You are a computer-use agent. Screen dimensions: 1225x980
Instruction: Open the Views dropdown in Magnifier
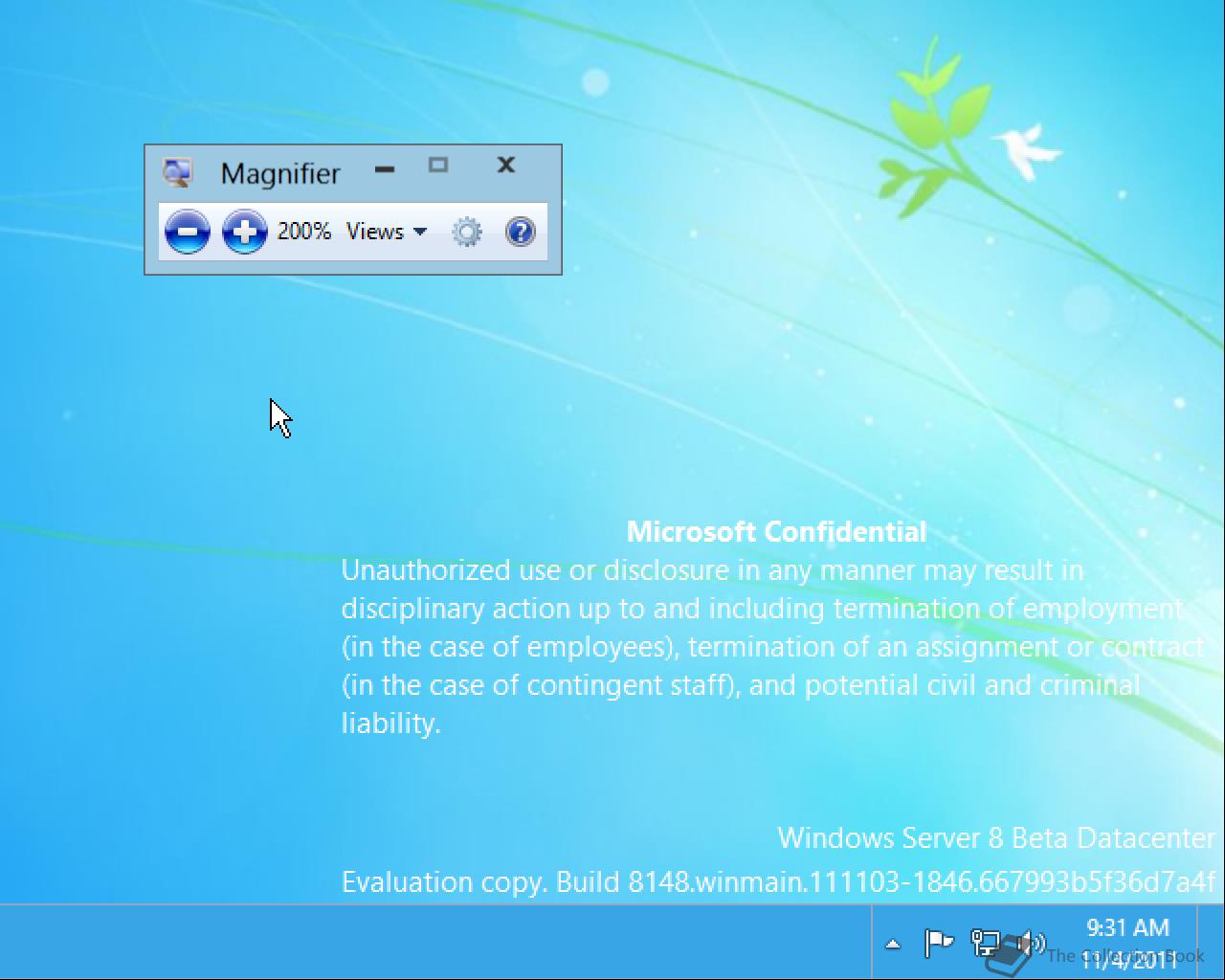[x=387, y=232]
